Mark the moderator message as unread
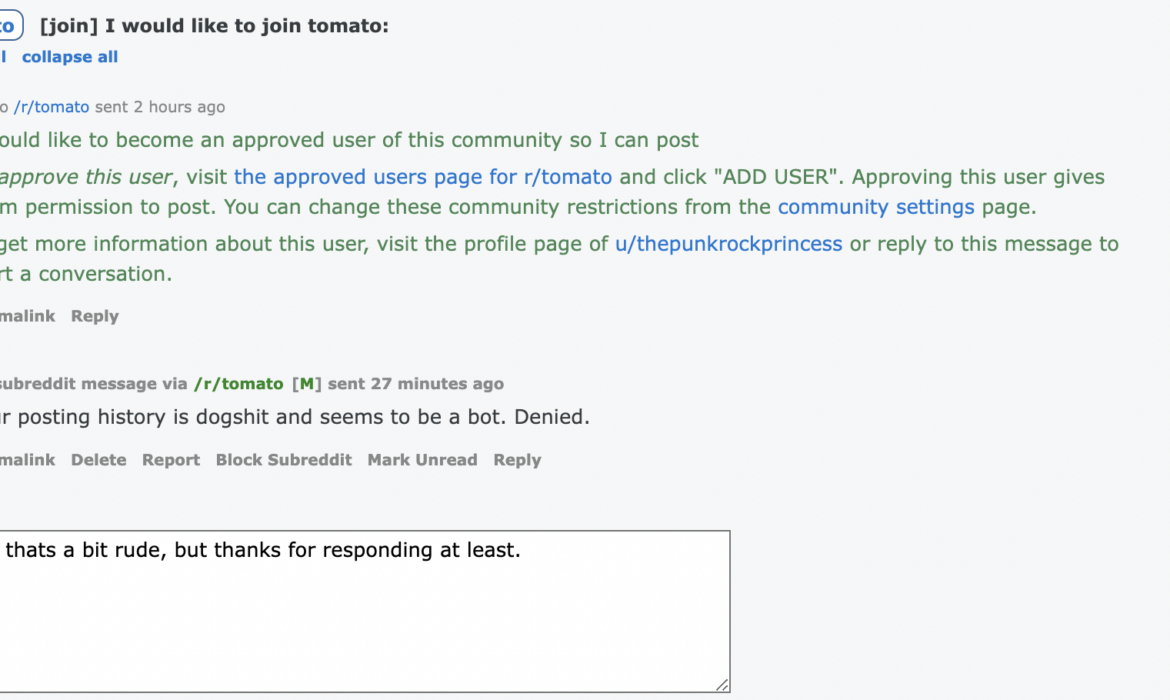 click(x=422, y=460)
